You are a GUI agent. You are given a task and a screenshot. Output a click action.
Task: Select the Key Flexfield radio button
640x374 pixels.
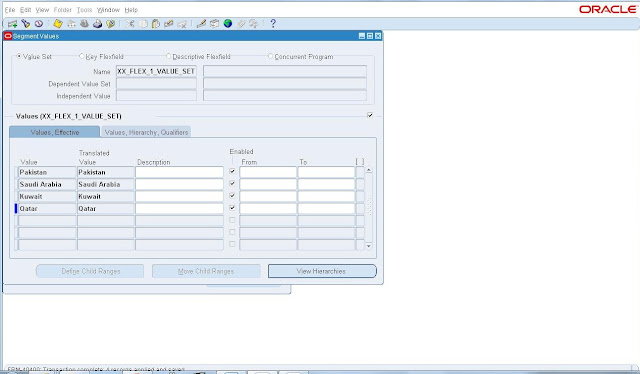click(82, 56)
